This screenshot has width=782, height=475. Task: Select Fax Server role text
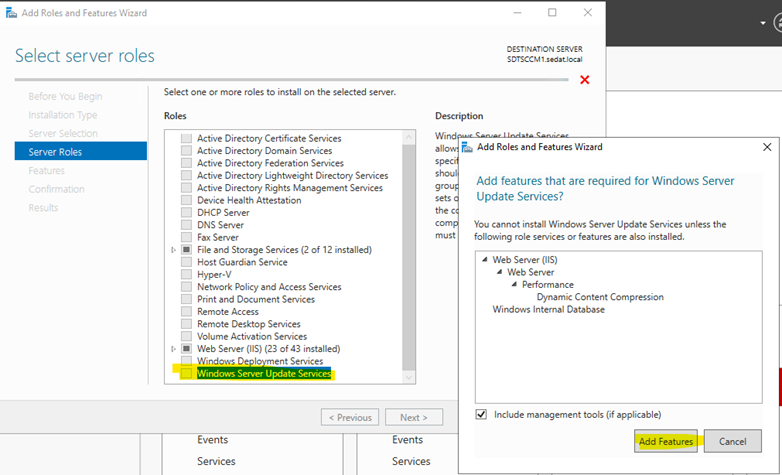(x=217, y=238)
